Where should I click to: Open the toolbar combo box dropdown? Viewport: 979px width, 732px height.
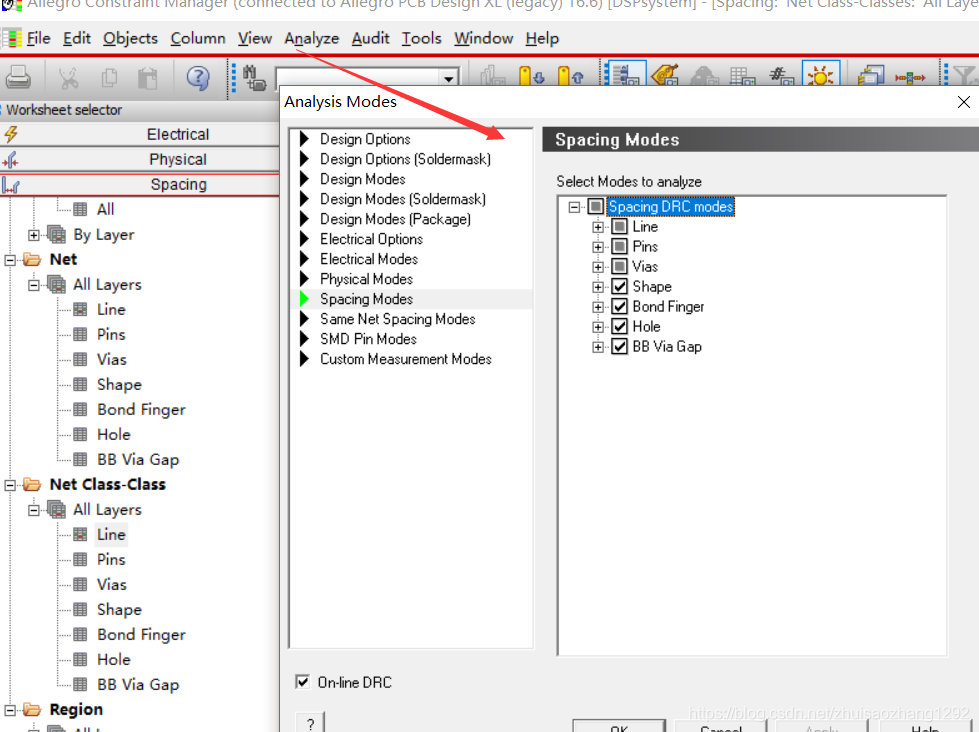click(x=449, y=79)
